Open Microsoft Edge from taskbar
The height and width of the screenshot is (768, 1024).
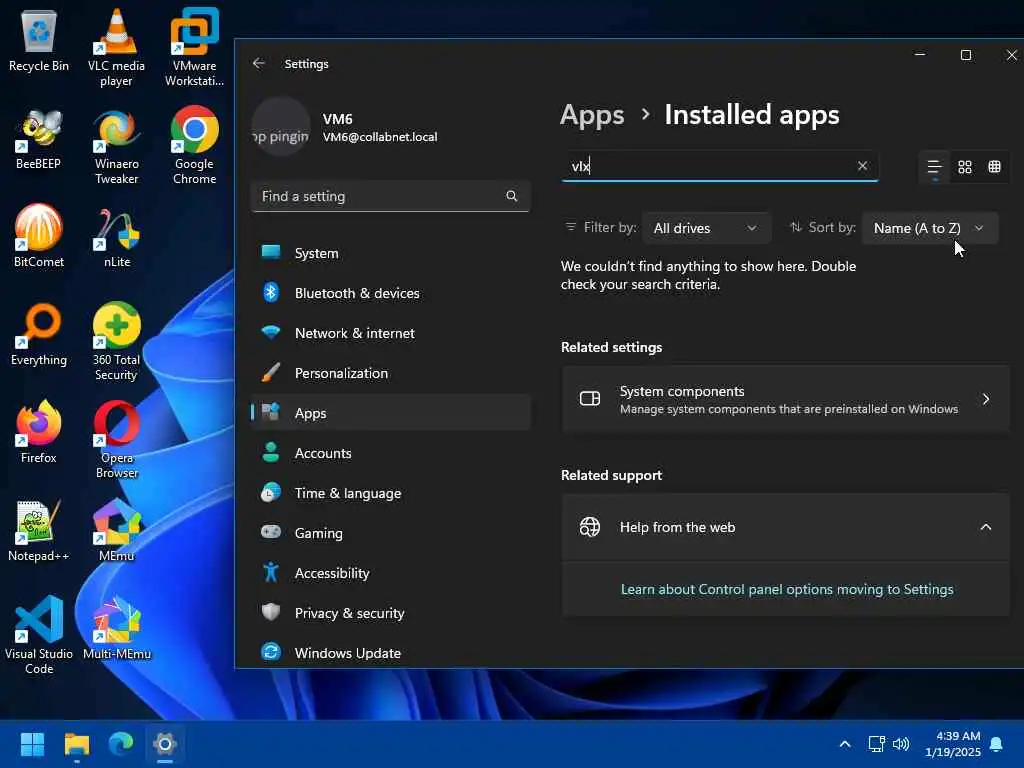click(x=121, y=743)
